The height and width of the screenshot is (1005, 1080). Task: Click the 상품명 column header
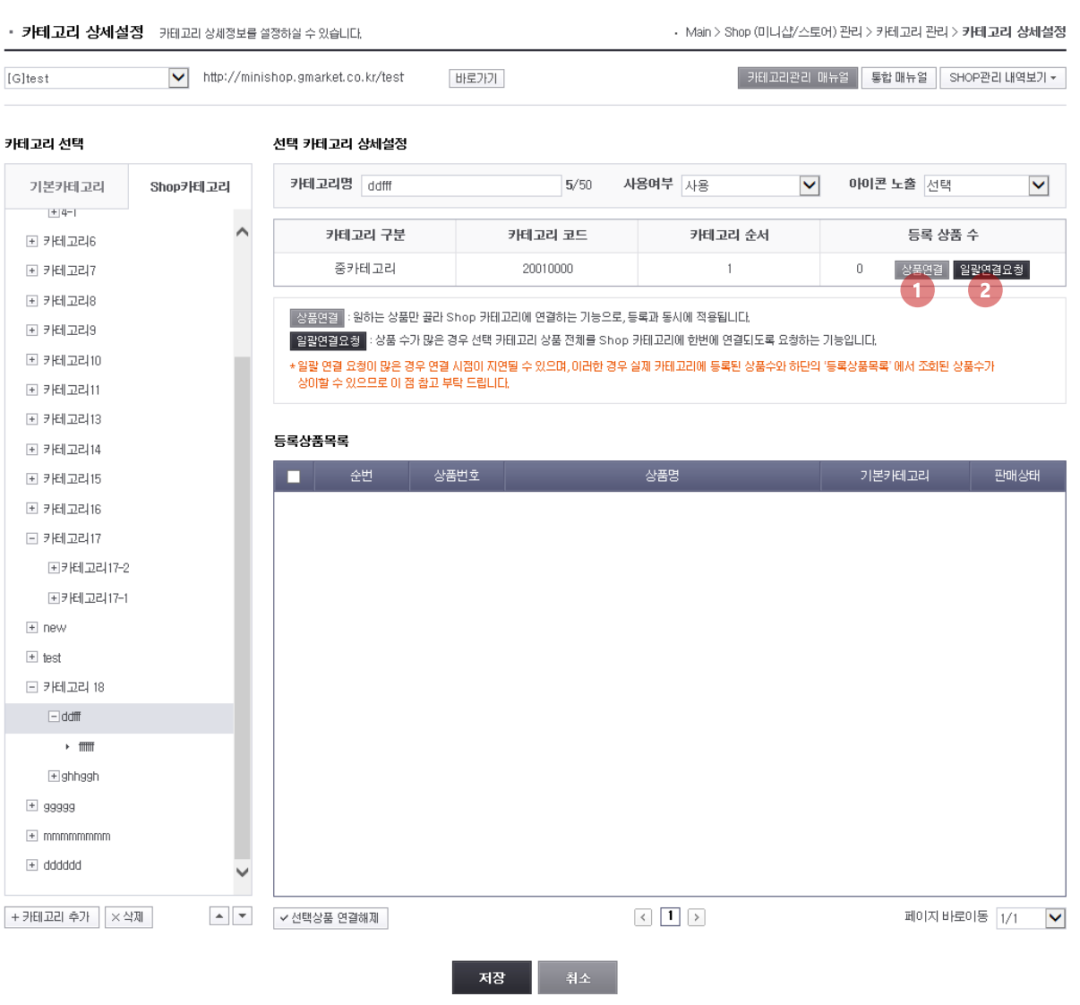click(x=662, y=476)
